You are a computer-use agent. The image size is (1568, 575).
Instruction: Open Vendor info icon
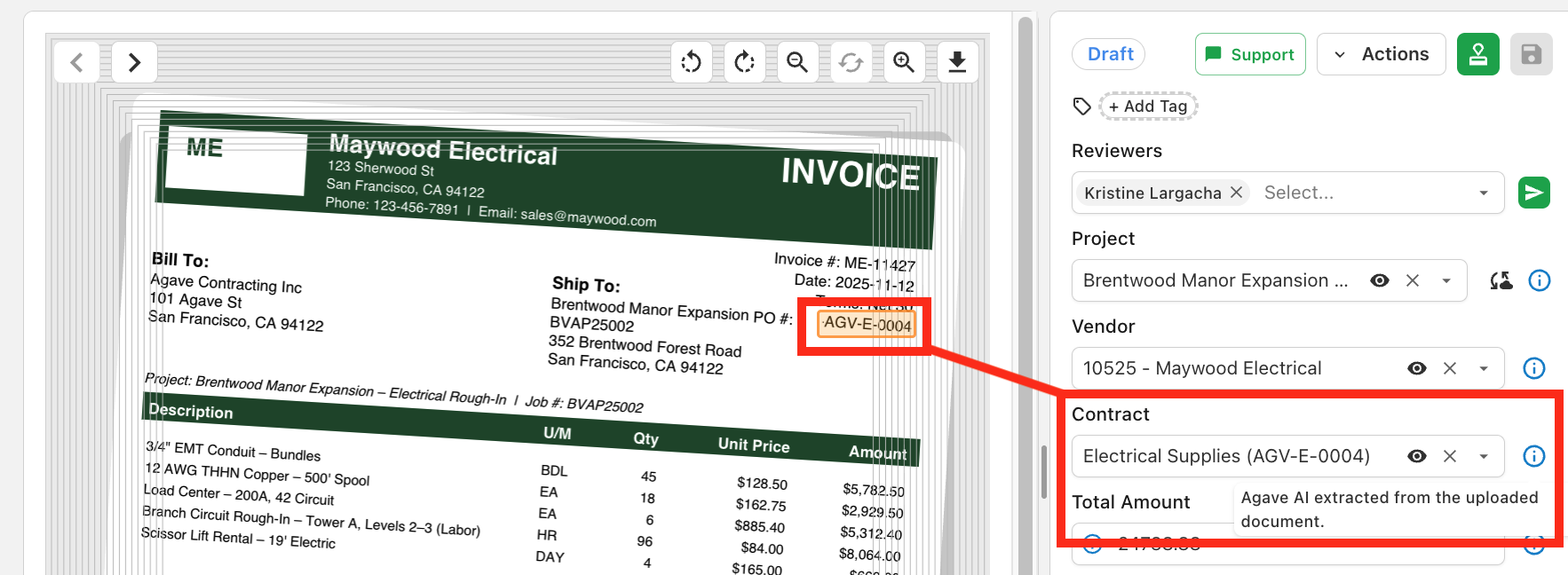[1534, 368]
